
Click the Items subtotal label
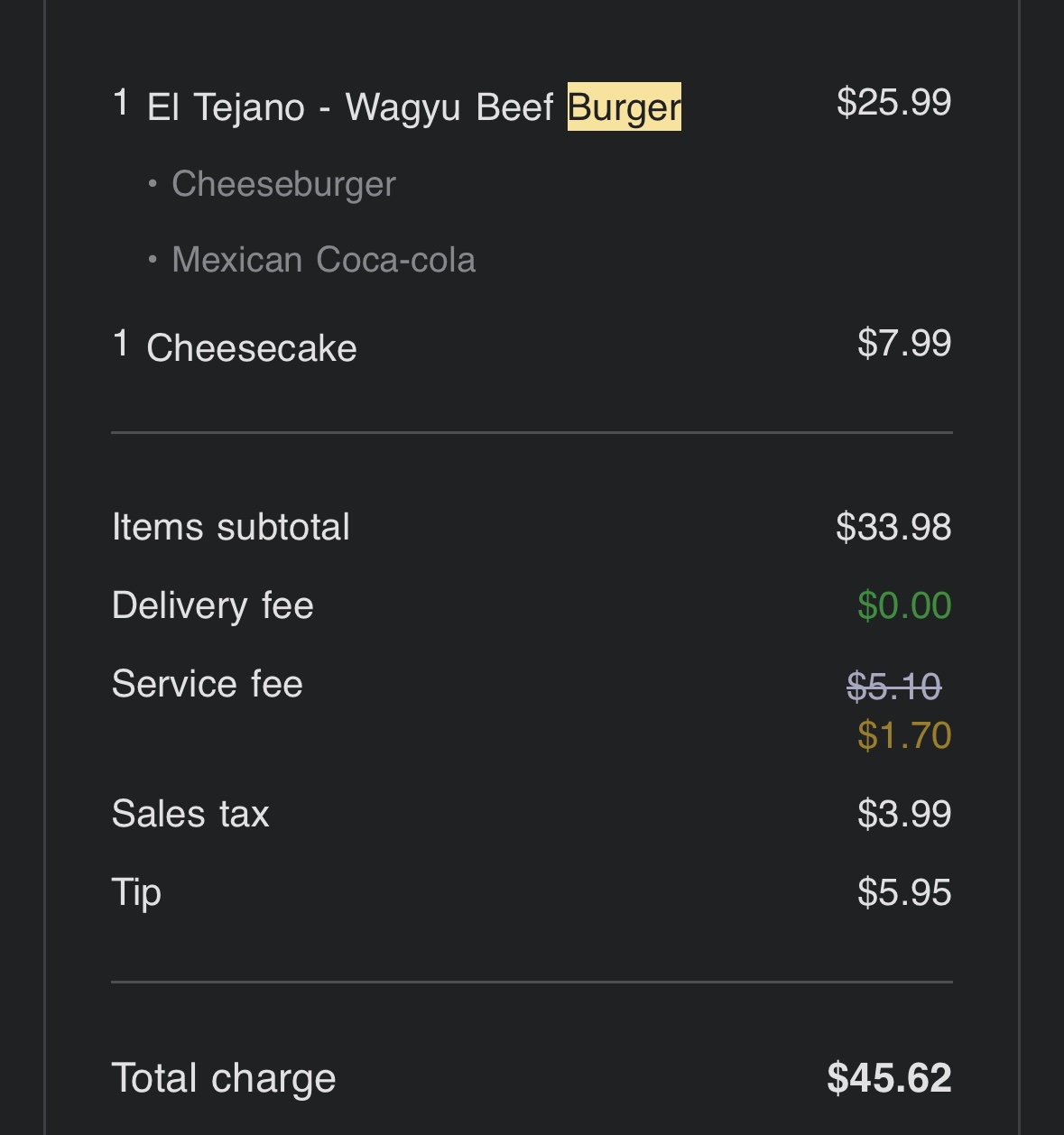click(x=230, y=527)
